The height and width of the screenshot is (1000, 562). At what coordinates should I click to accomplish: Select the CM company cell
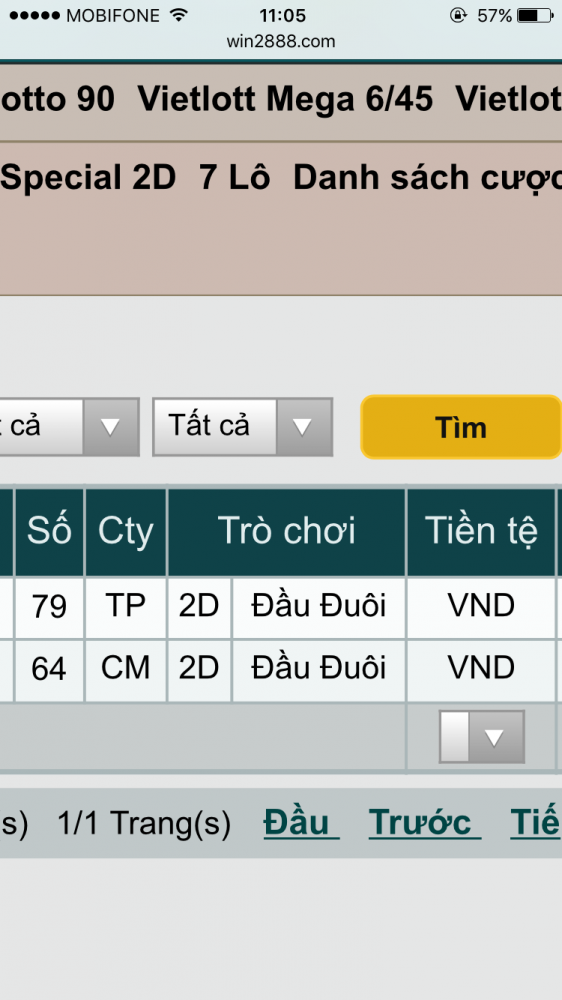[x=126, y=670]
